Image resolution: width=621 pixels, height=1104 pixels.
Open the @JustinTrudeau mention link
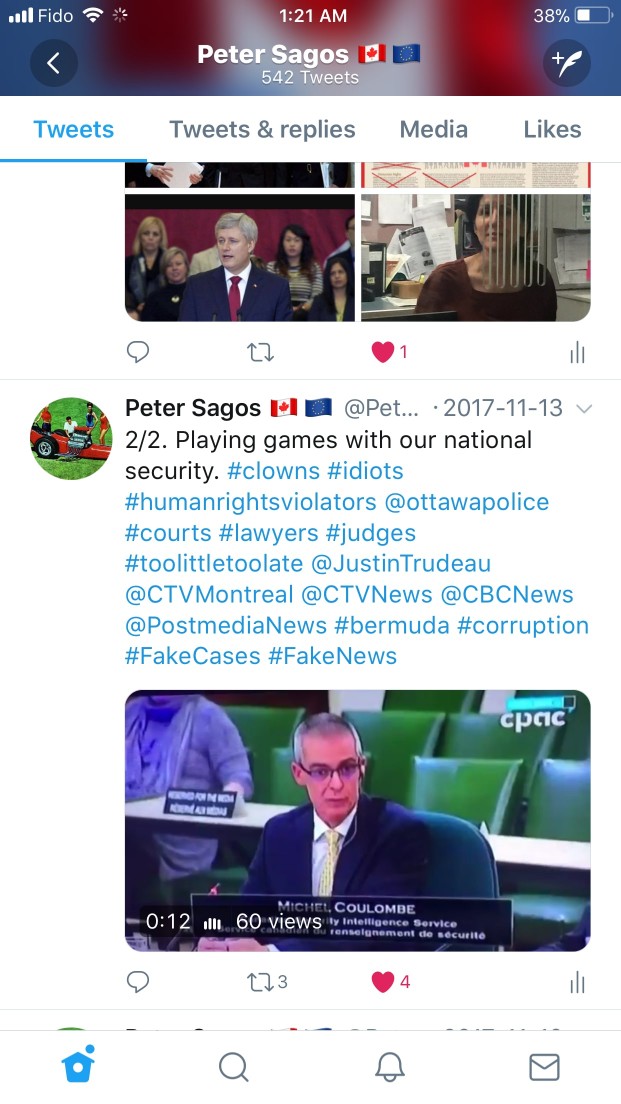[401, 563]
